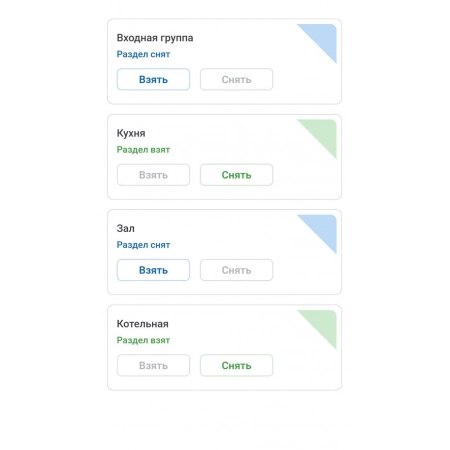This screenshot has width=450, height=450.
Task: Click Взять button in Кухня card
Action: pyautogui.click(x=153, y=175)
